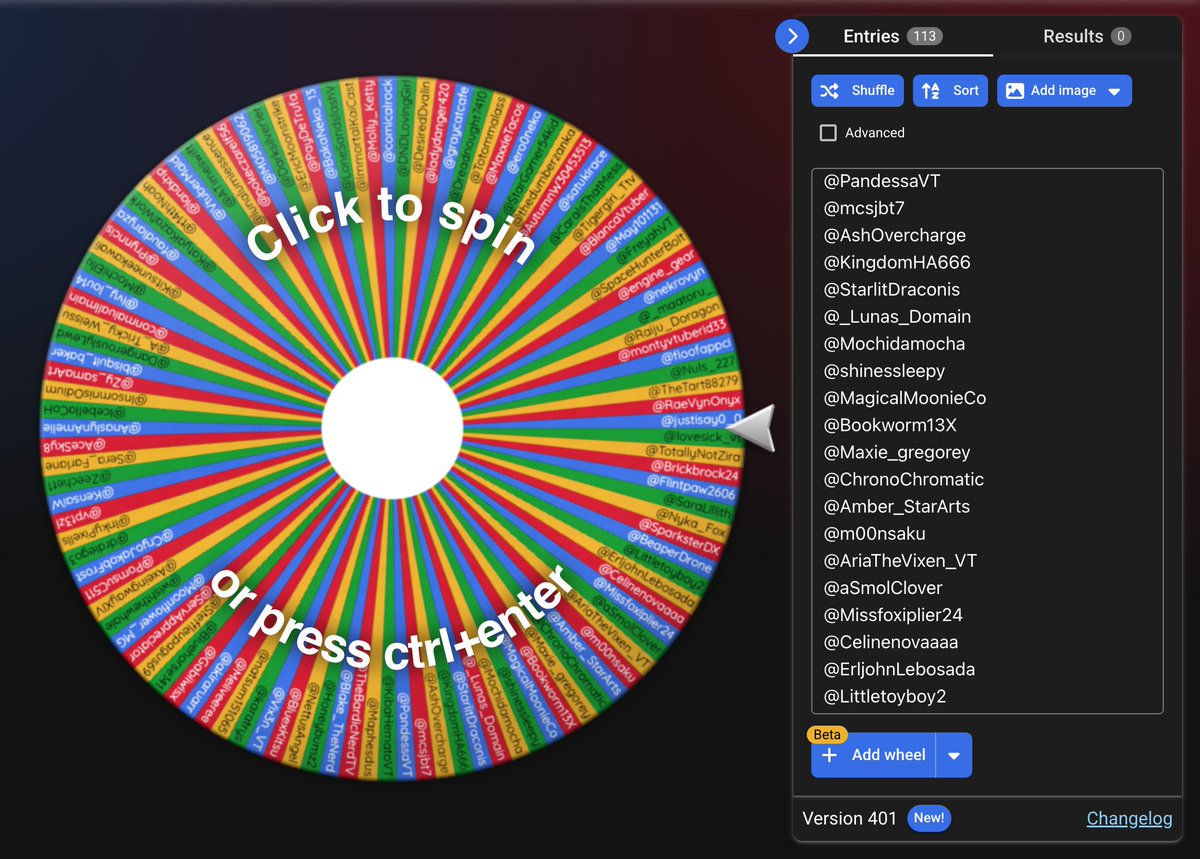Click the 'Click to spin' wheel text
1200x859 pixels.
tap(392, 226)
